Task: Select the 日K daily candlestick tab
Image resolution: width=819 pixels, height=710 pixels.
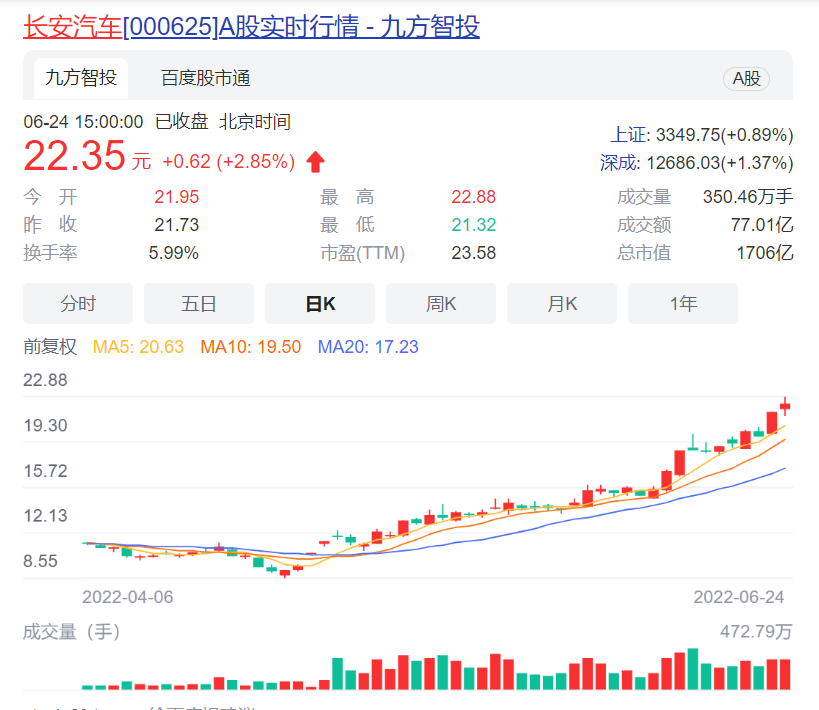Action: click(x=320, y=304)
